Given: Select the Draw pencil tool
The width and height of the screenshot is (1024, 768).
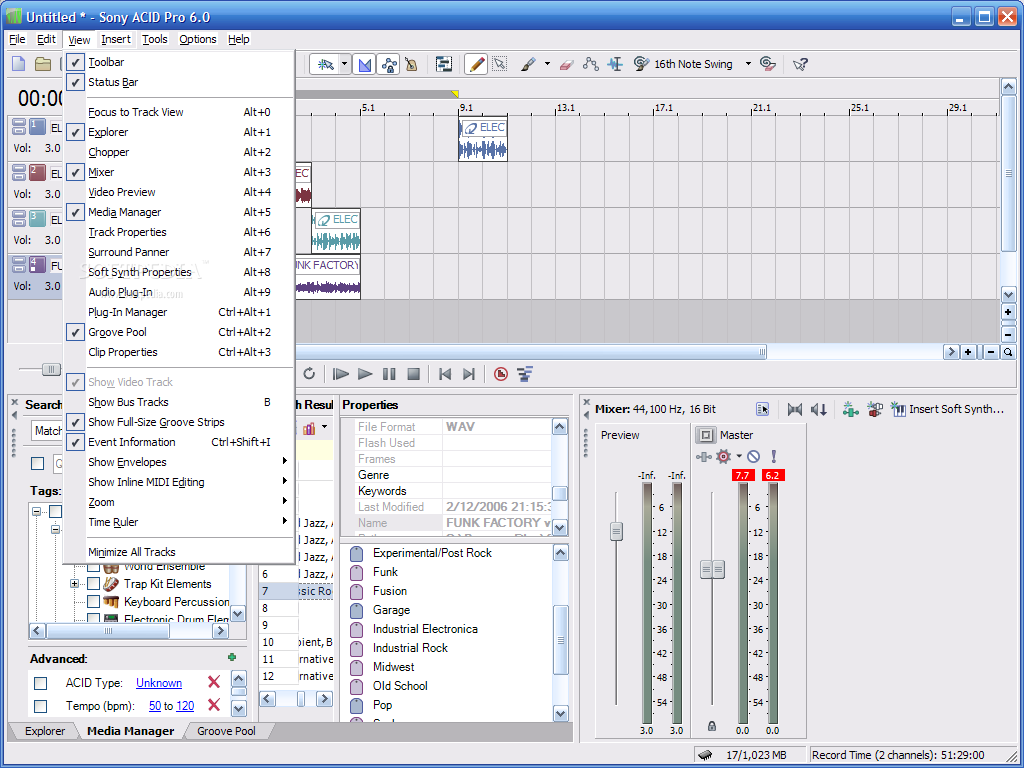Looking at the screenshot, I should point(476,64).
